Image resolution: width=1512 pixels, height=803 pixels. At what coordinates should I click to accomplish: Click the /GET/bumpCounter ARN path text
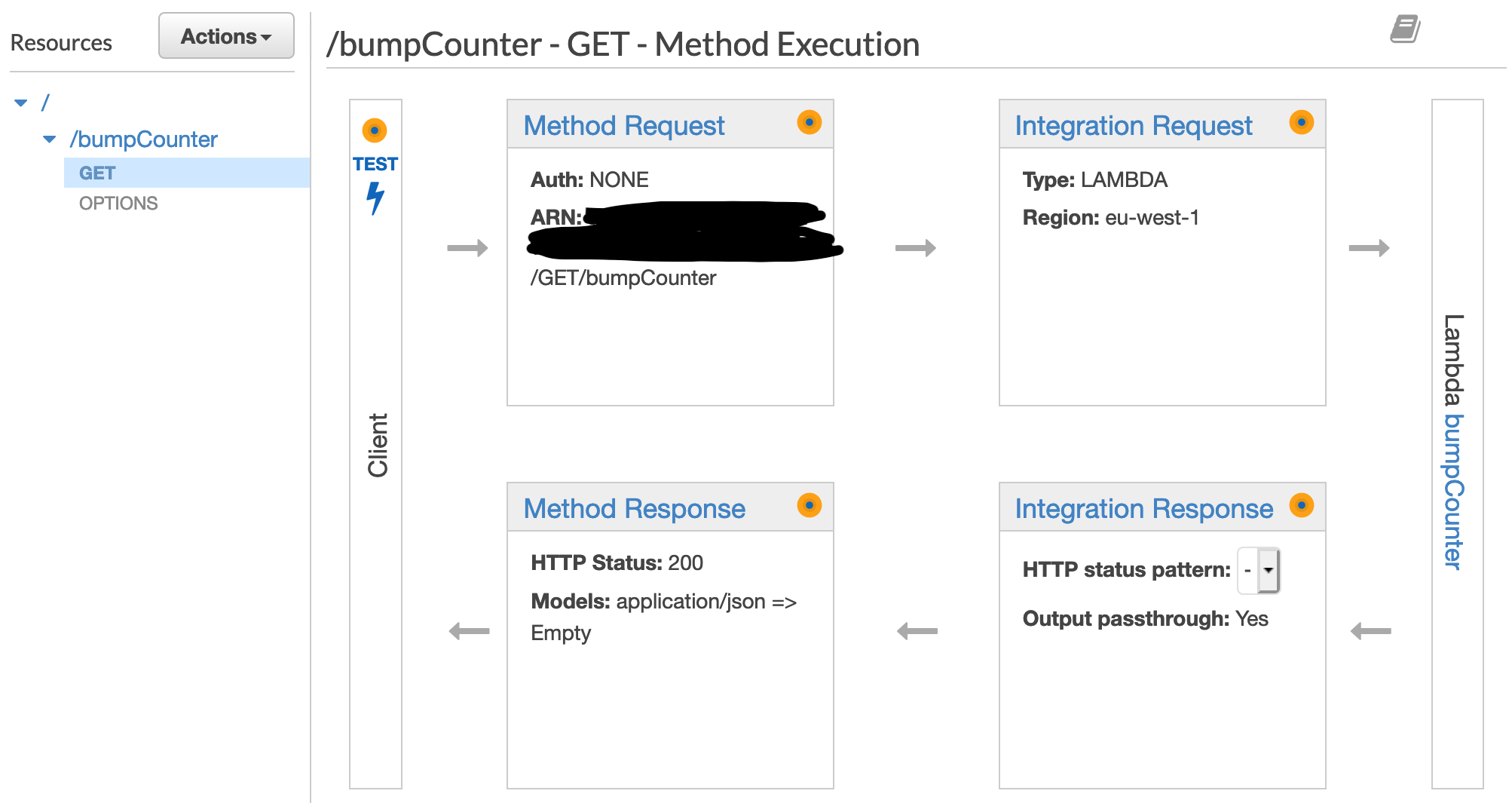[623, 278]
